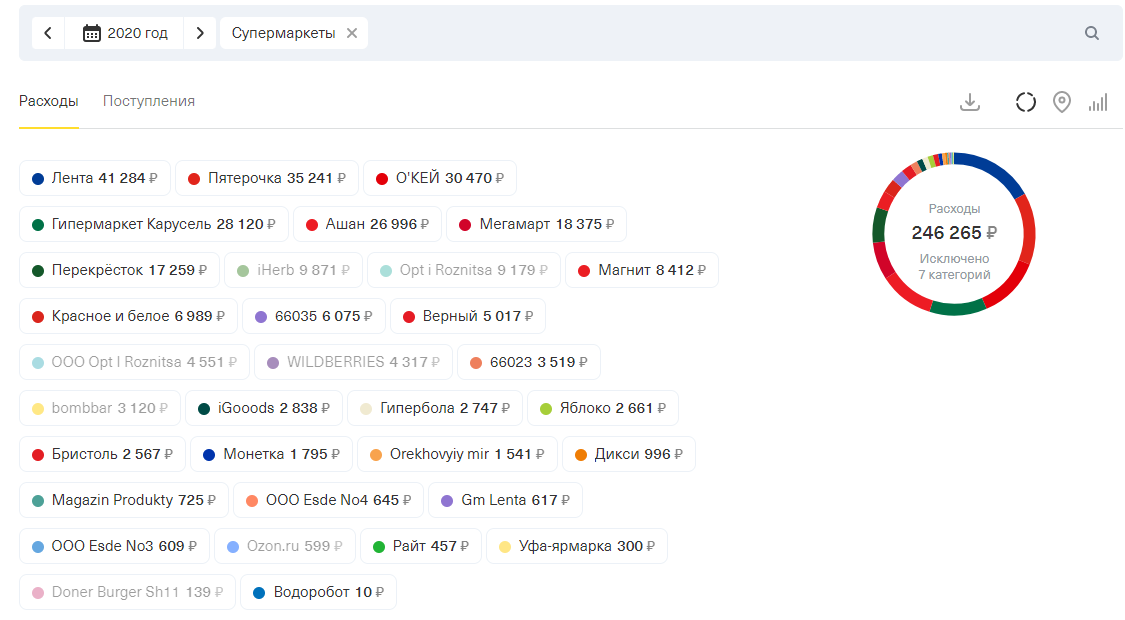Select the bombbar 3 120 ₽ chip
Image resolution: width=1125 pixels, height=620 pixels.
coord(100,408)
